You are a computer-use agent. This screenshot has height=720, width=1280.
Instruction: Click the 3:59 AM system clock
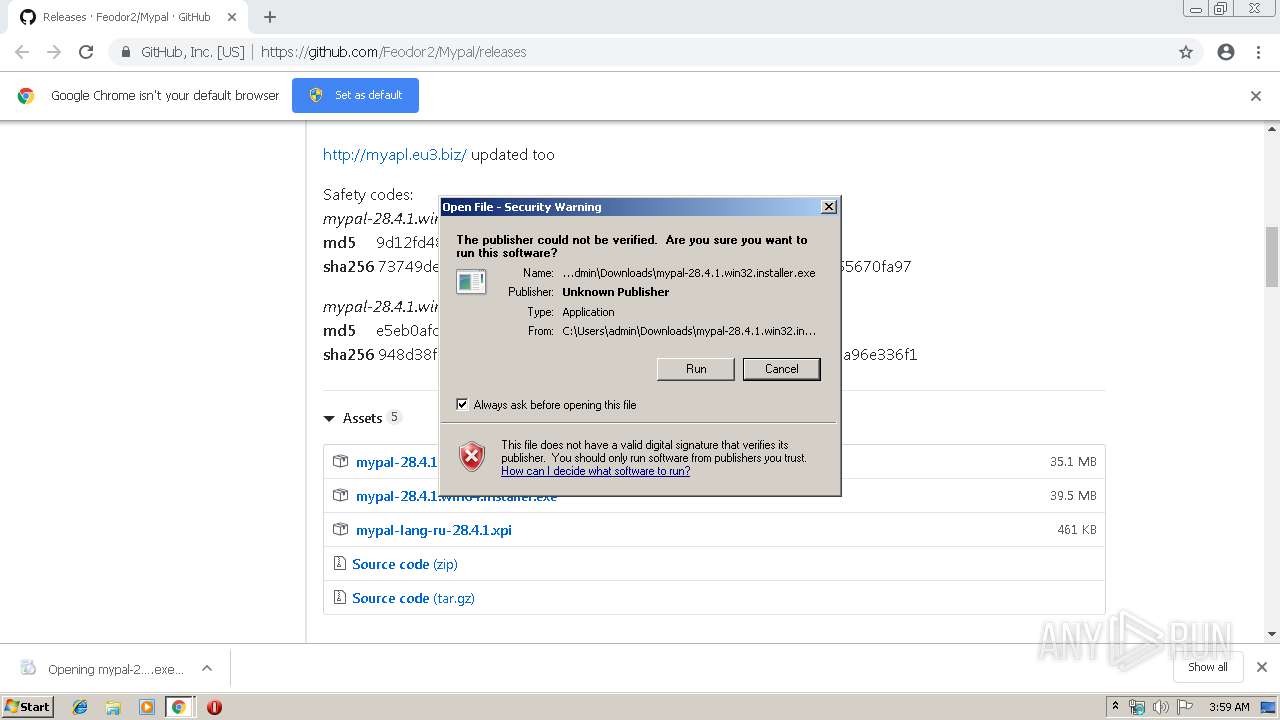[x=1229, y=707]
